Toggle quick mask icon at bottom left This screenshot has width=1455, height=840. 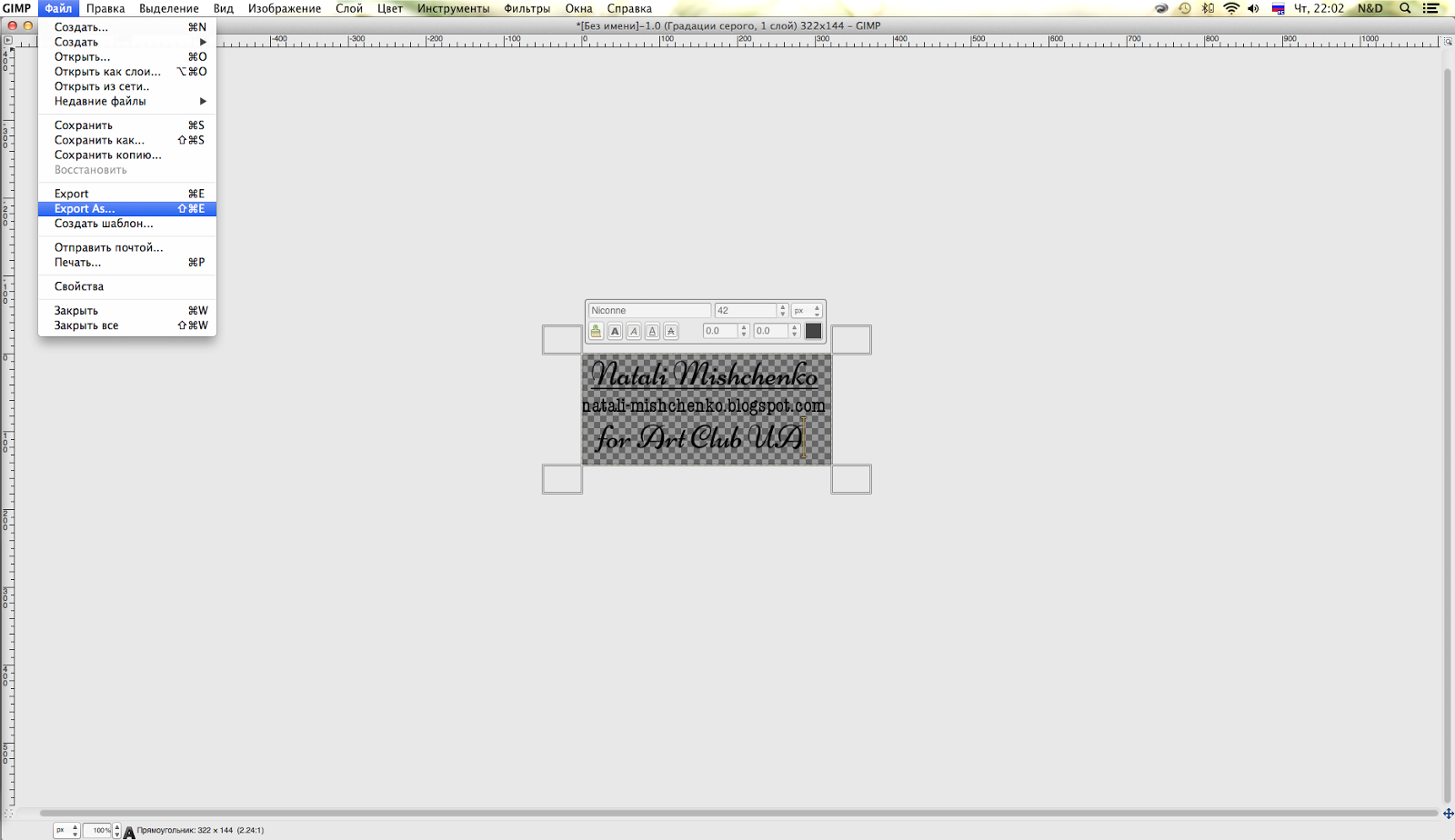[7, 814]
